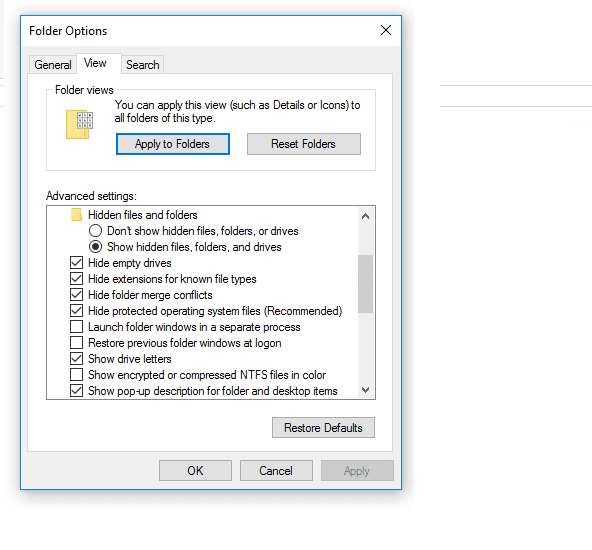Screen dimensions: 592x550
Task: Click the Folder views folder icon
Action: pos(79,125)
